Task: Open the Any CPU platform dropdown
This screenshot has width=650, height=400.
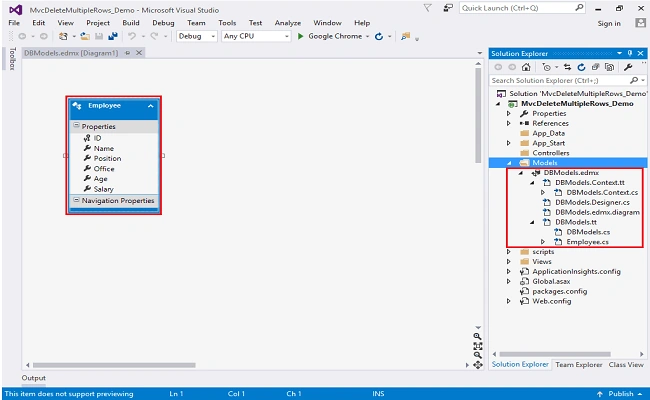Action: (256, 36)
